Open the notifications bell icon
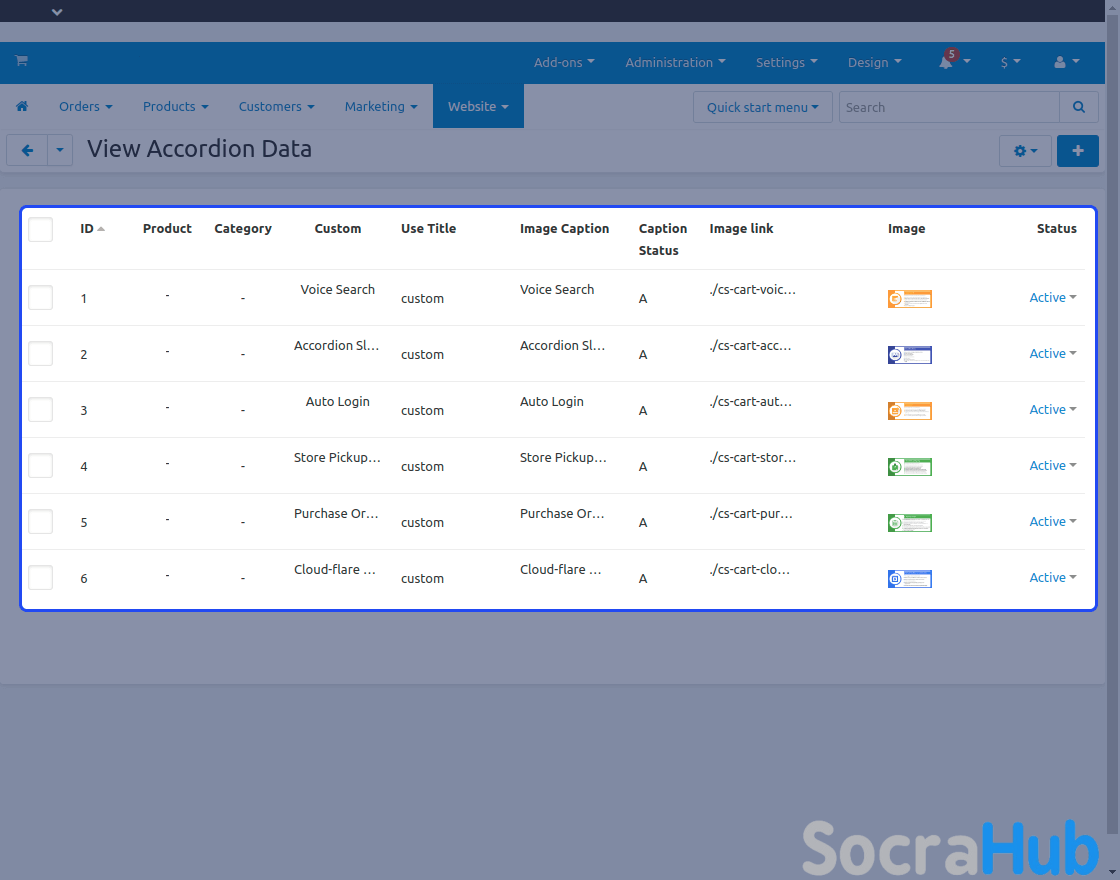The image size is (1120, 880). tap(946, 62)
